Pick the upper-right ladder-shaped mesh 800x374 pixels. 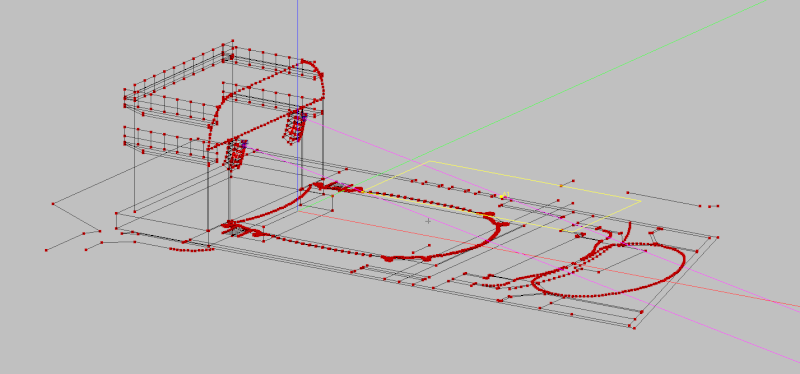point(296,126)
